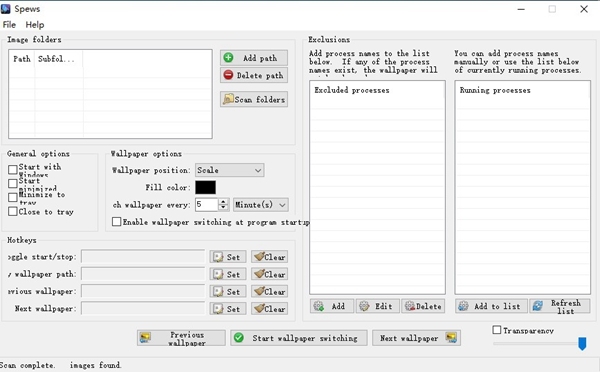Click the green check Start wallpaper switching icon

click(239, 338)
